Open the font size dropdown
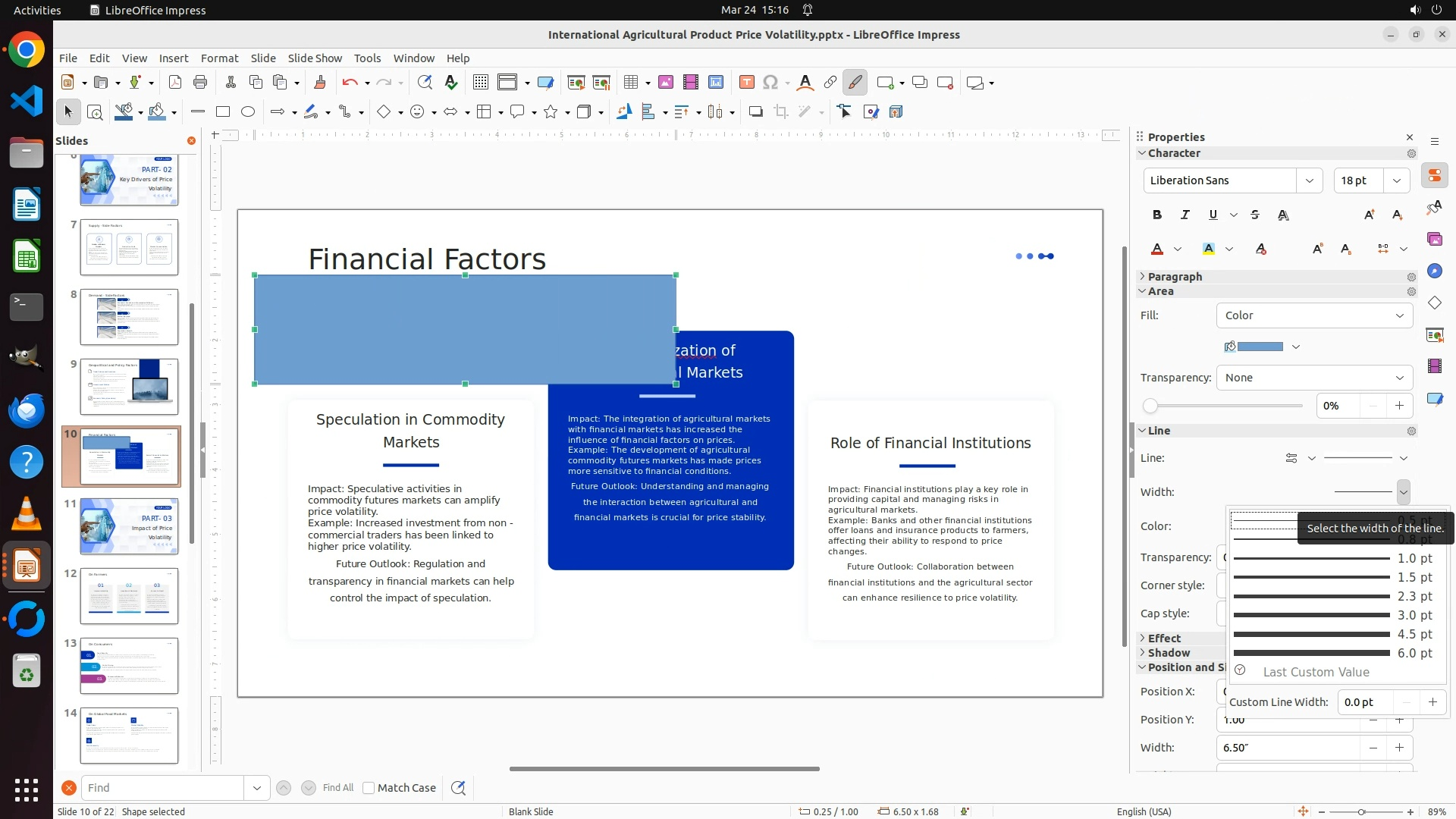 point(1397,180)
